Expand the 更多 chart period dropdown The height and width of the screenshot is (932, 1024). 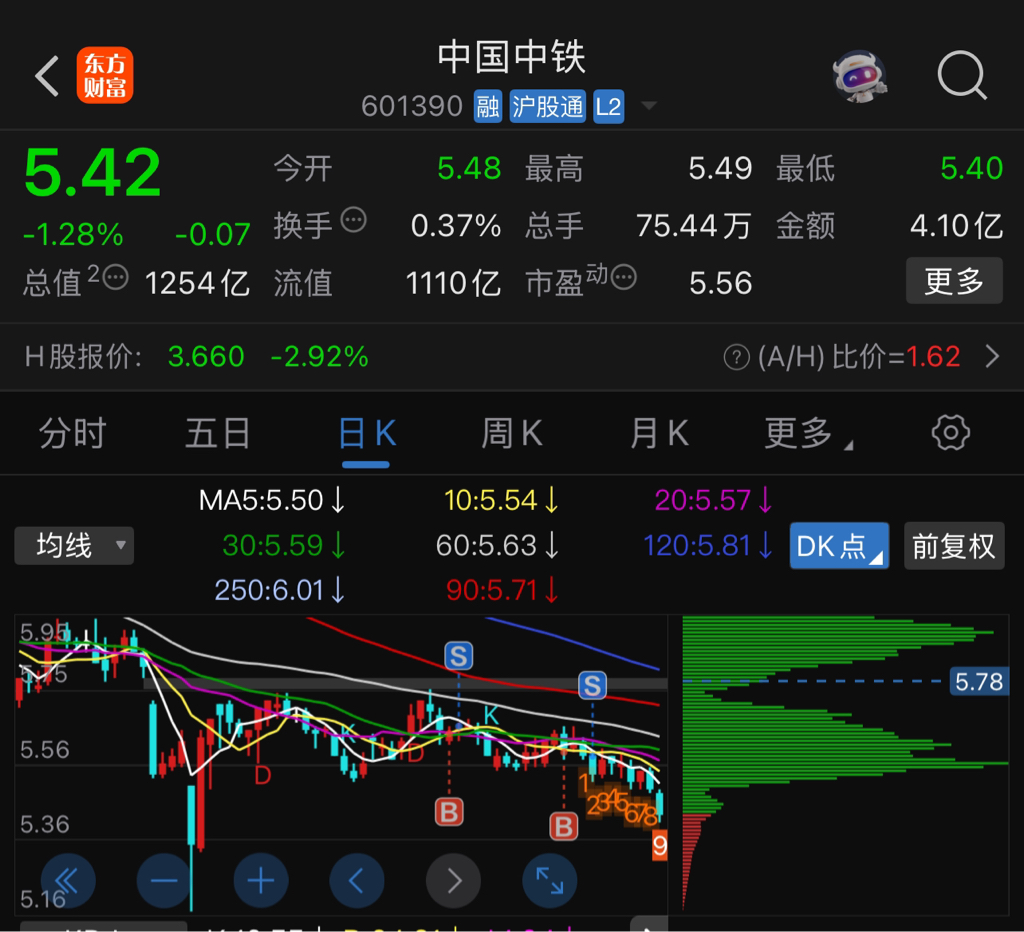pos(808,434)
